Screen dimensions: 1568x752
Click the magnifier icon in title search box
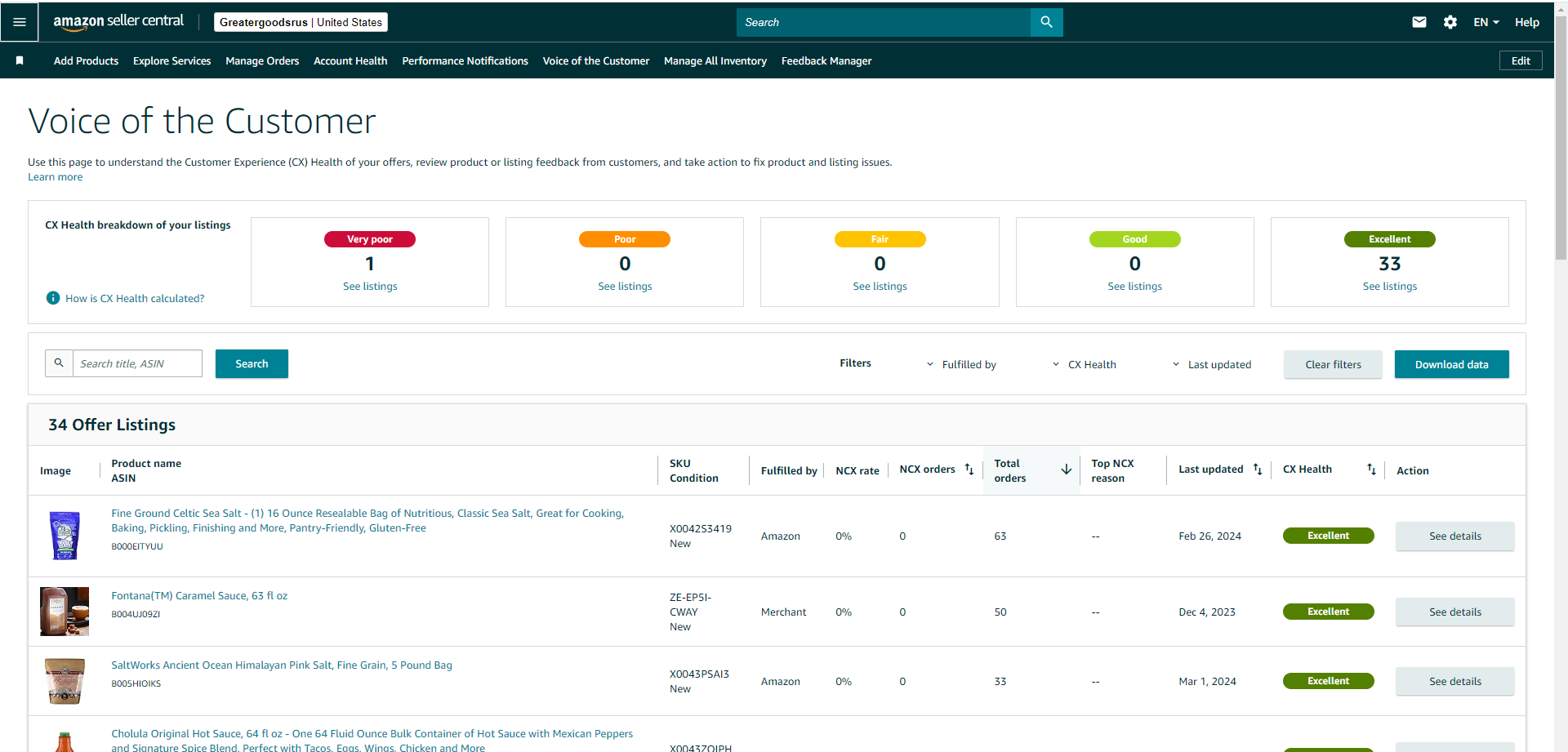pos(59,363)
